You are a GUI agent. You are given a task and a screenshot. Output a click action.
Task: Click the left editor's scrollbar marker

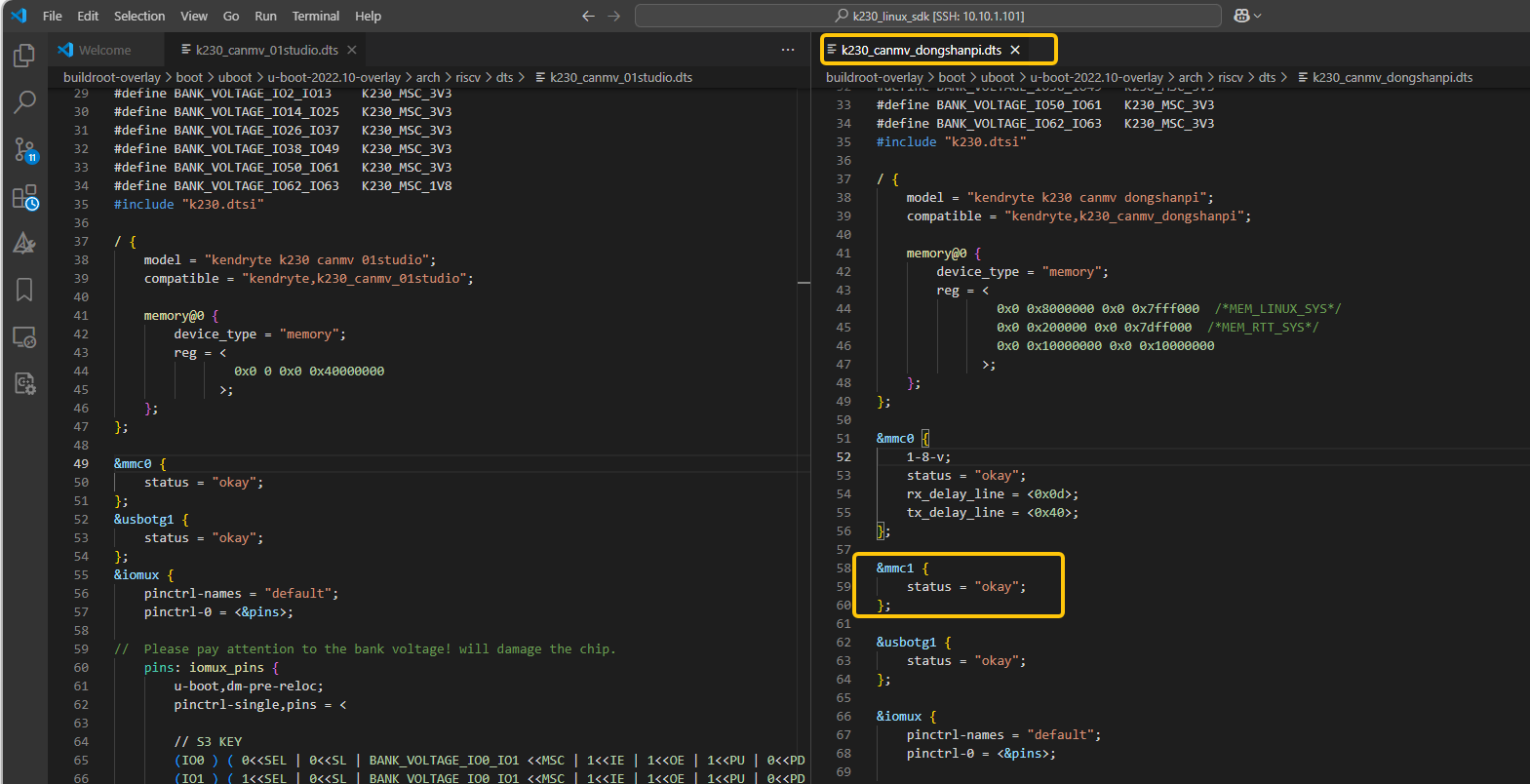[x=804, y=283]
